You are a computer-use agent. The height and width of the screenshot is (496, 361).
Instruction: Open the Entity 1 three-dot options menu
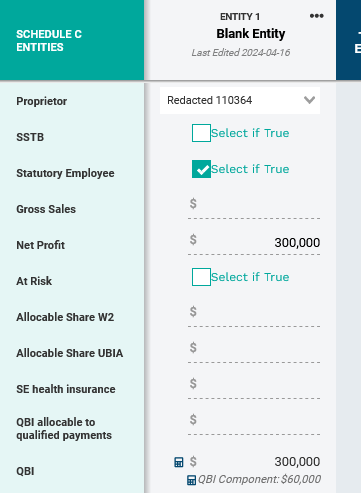pyautogui.click(x=316, y=16)
